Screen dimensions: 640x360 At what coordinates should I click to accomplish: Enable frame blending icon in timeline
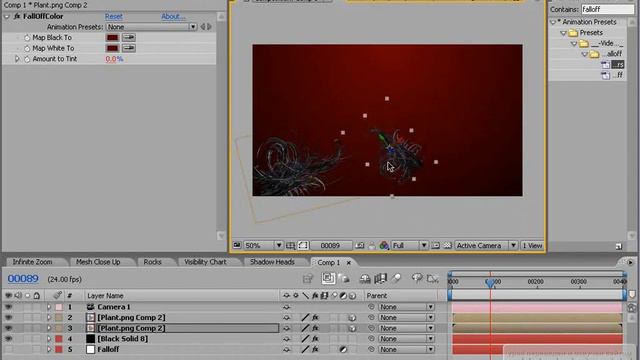pos(380,279)
